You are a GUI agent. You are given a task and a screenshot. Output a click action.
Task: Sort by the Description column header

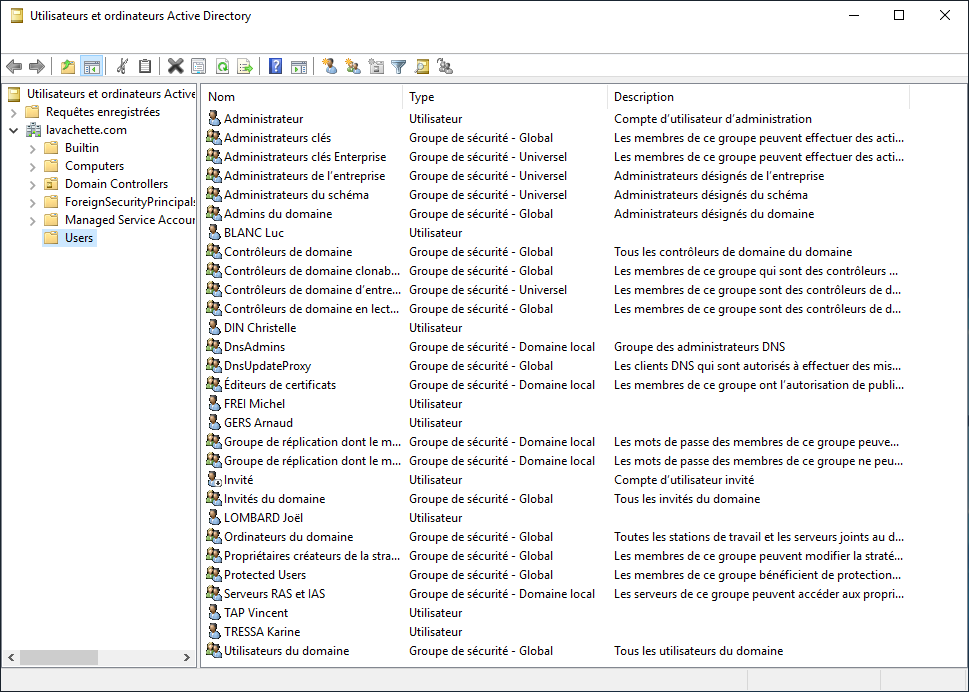tap(759, 97)
